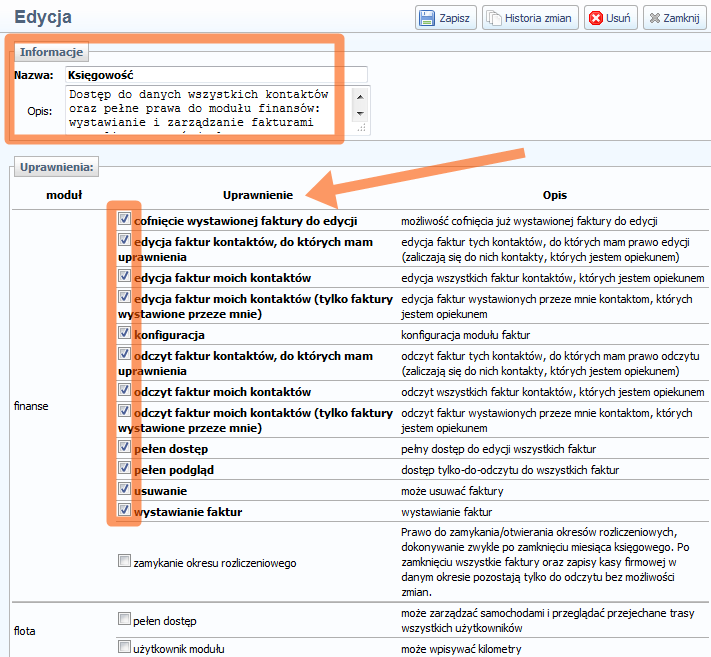The width and height of the screenshot is (711, 657).
Task: Uncheck 'cofnięcie wystawionej faktury do edycji'
Action: coord(124,218)
